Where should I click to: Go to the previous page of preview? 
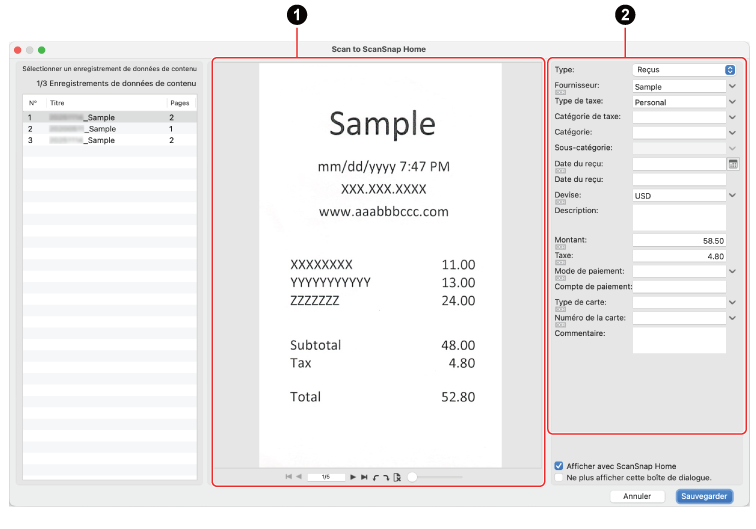(x=299, y=478)
